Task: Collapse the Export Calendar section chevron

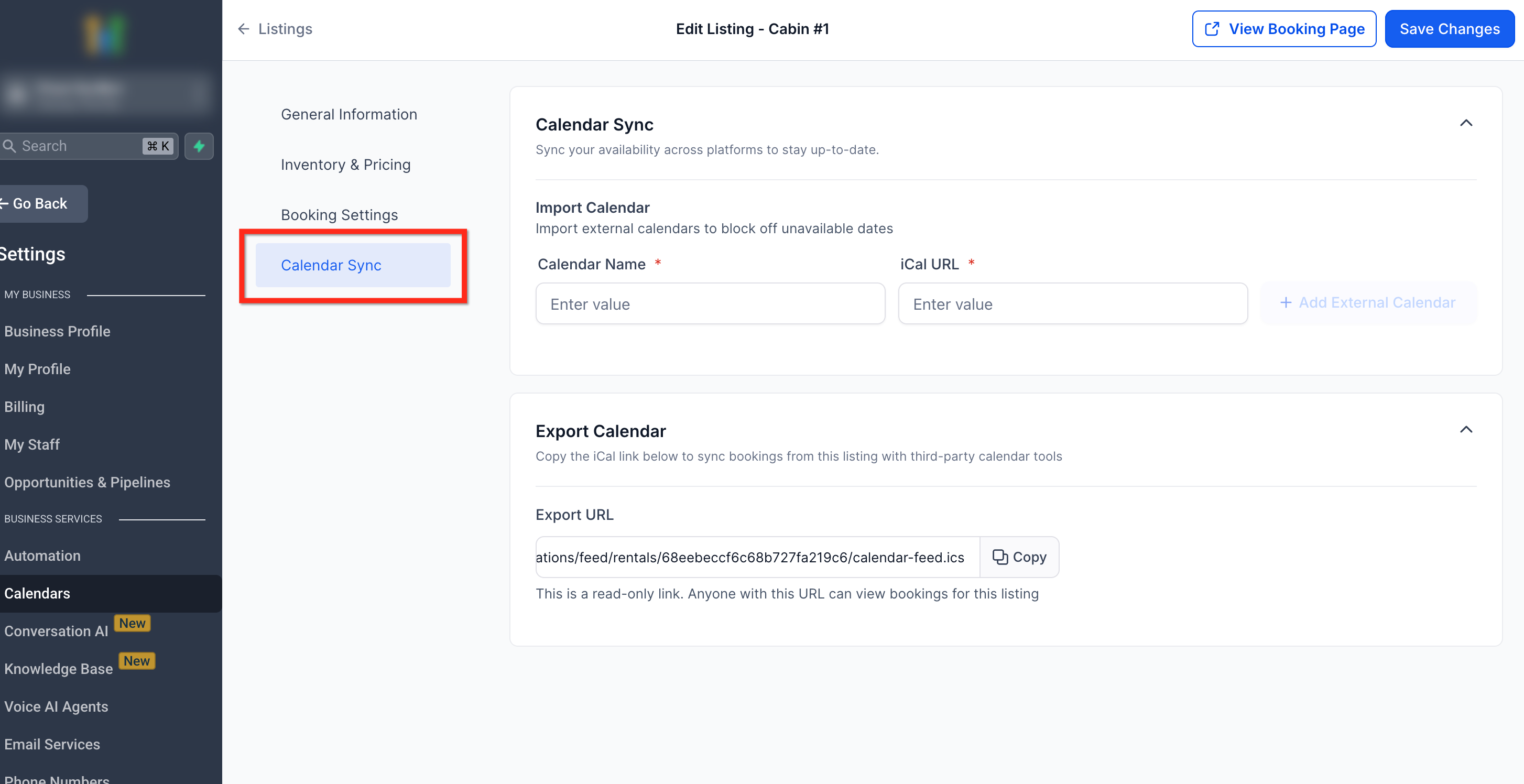Action: [1465, 430]
